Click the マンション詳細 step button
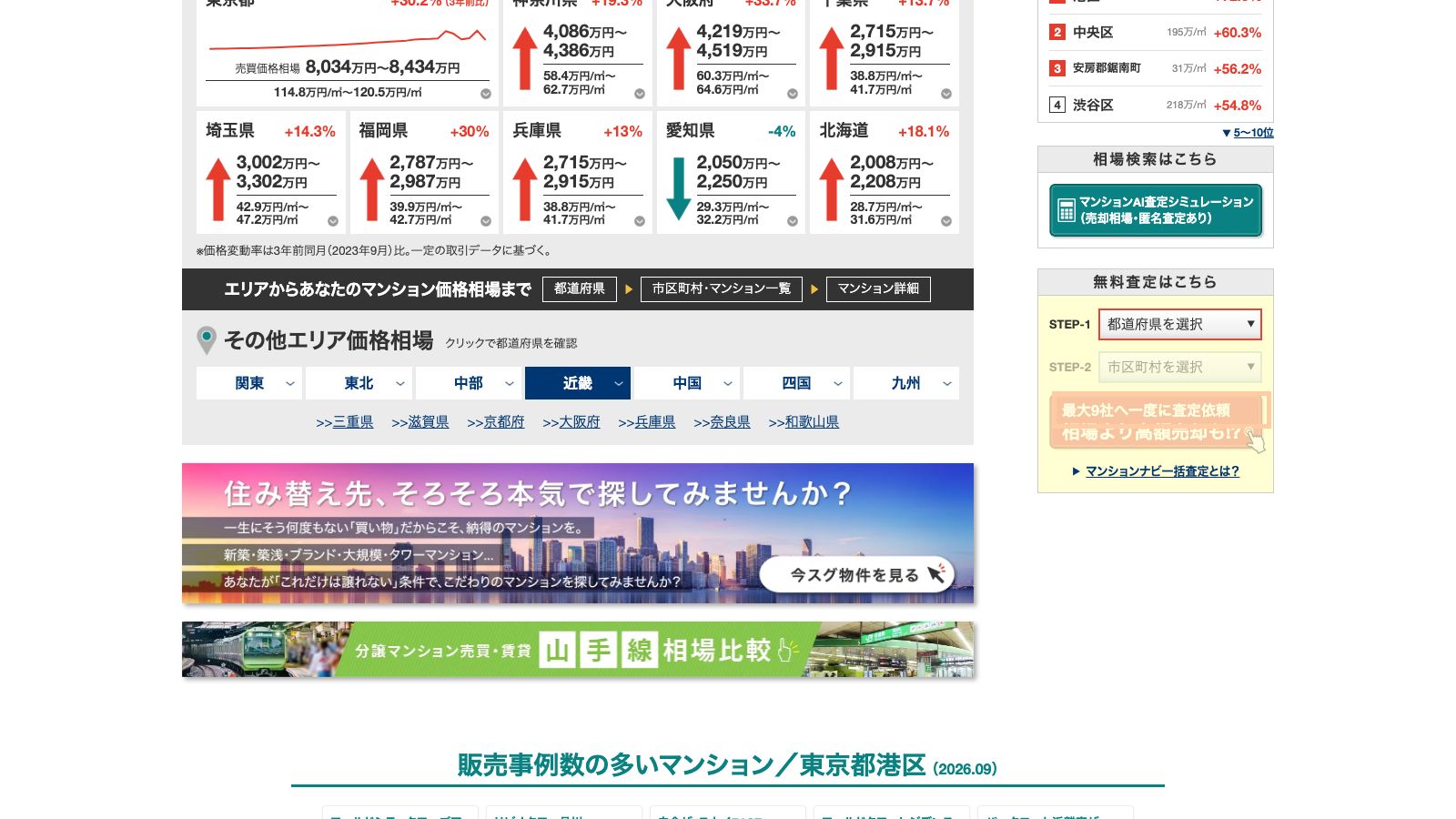The width and height of the screenshot is (1456, 819). click(x=878, y=288)
